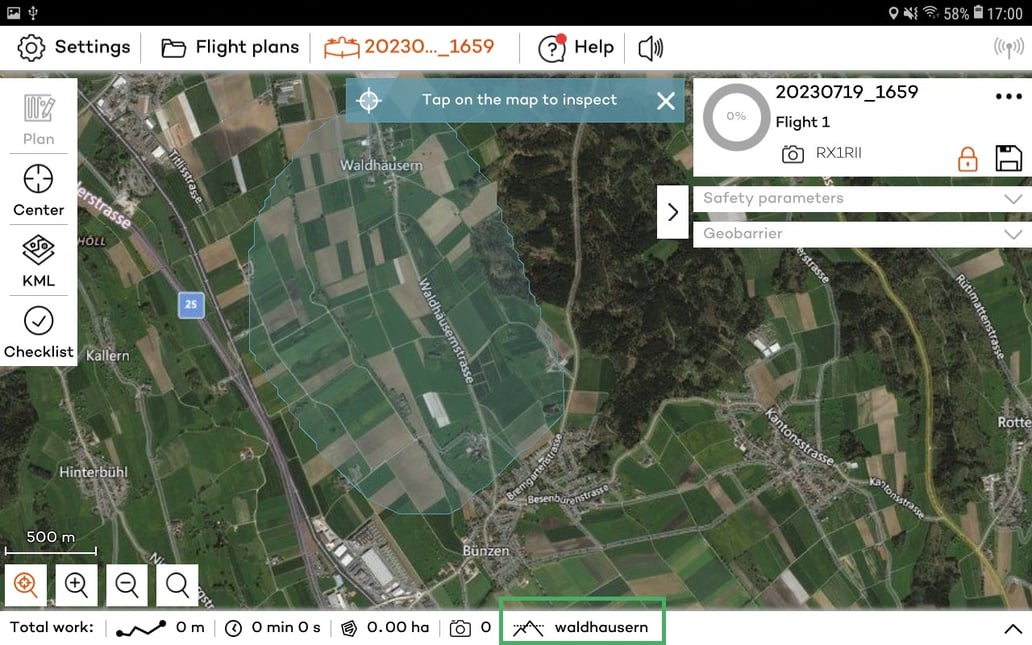The image size is (1032, 645).
Task: Mute app sounds via the speaker icon
Action: coord(650,47)
